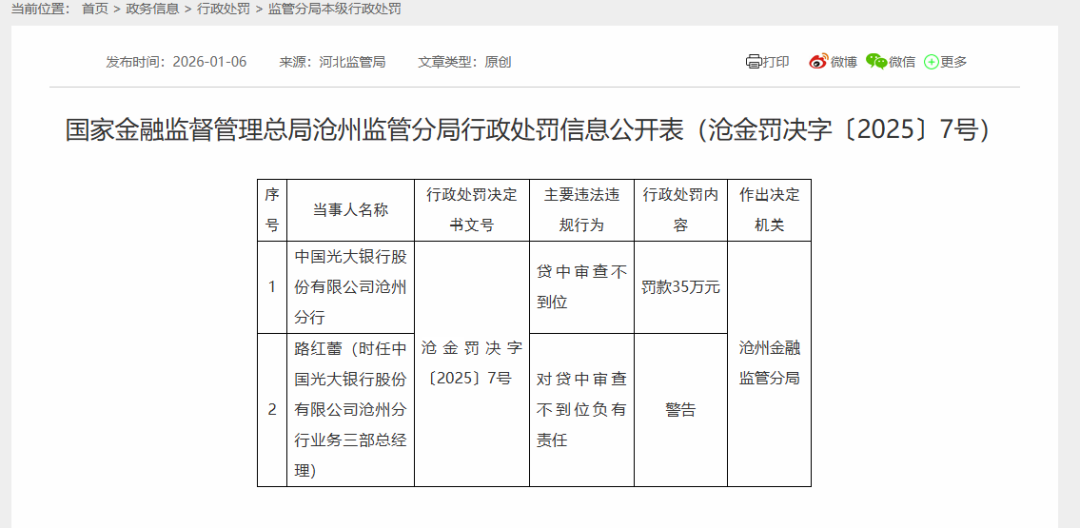Share via the 微博 text link

tap(844, 62)
